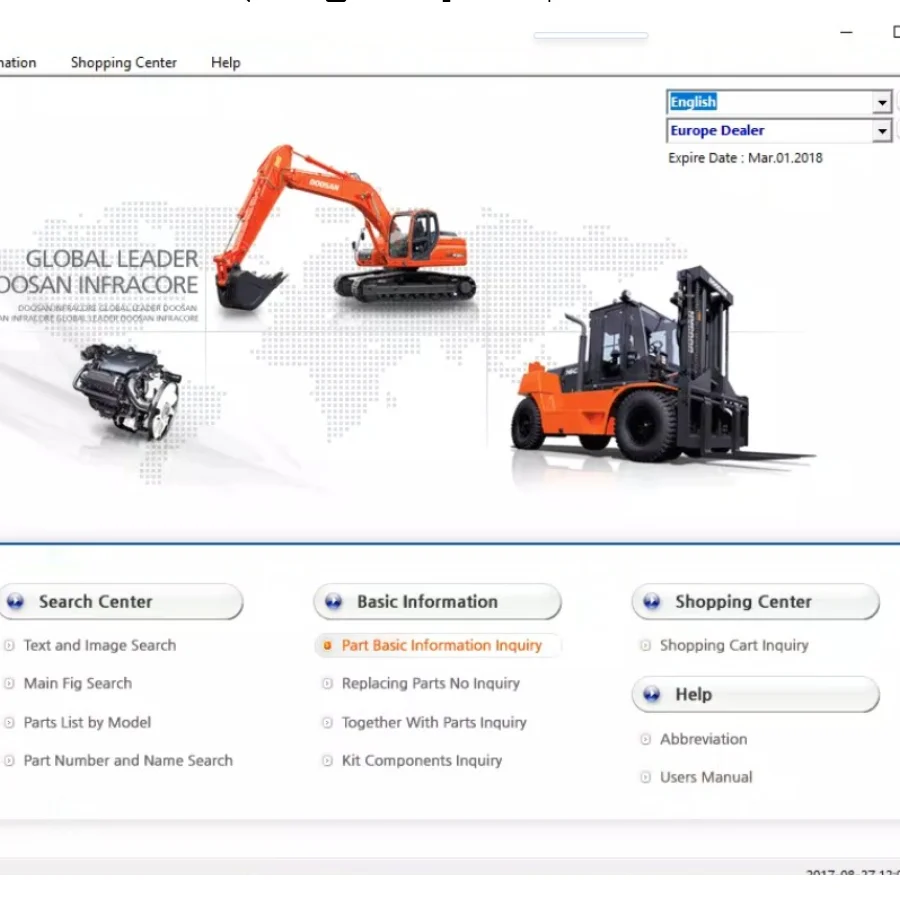Click bullet icon beside Kit Components Inquiry
The image size is (900, 900).
(x=327, y=761)
